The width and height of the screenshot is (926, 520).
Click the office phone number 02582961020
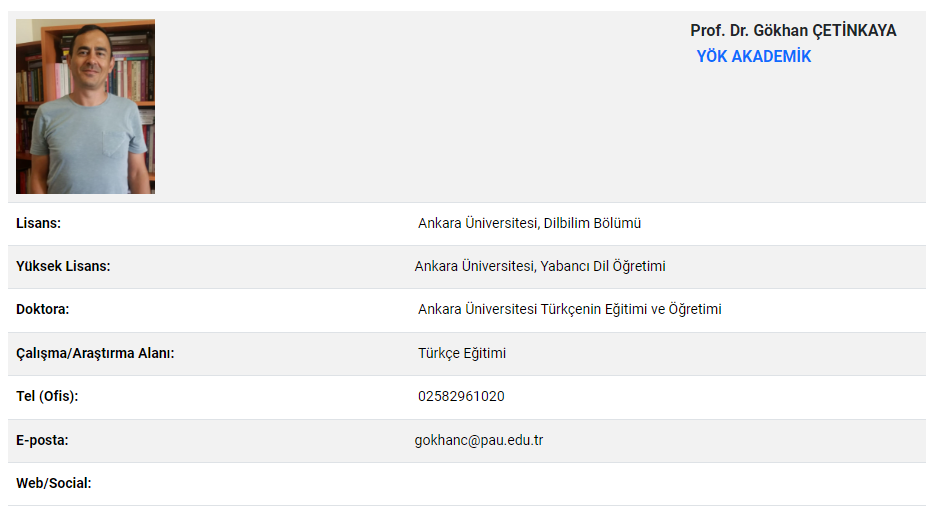coord(461,396)
